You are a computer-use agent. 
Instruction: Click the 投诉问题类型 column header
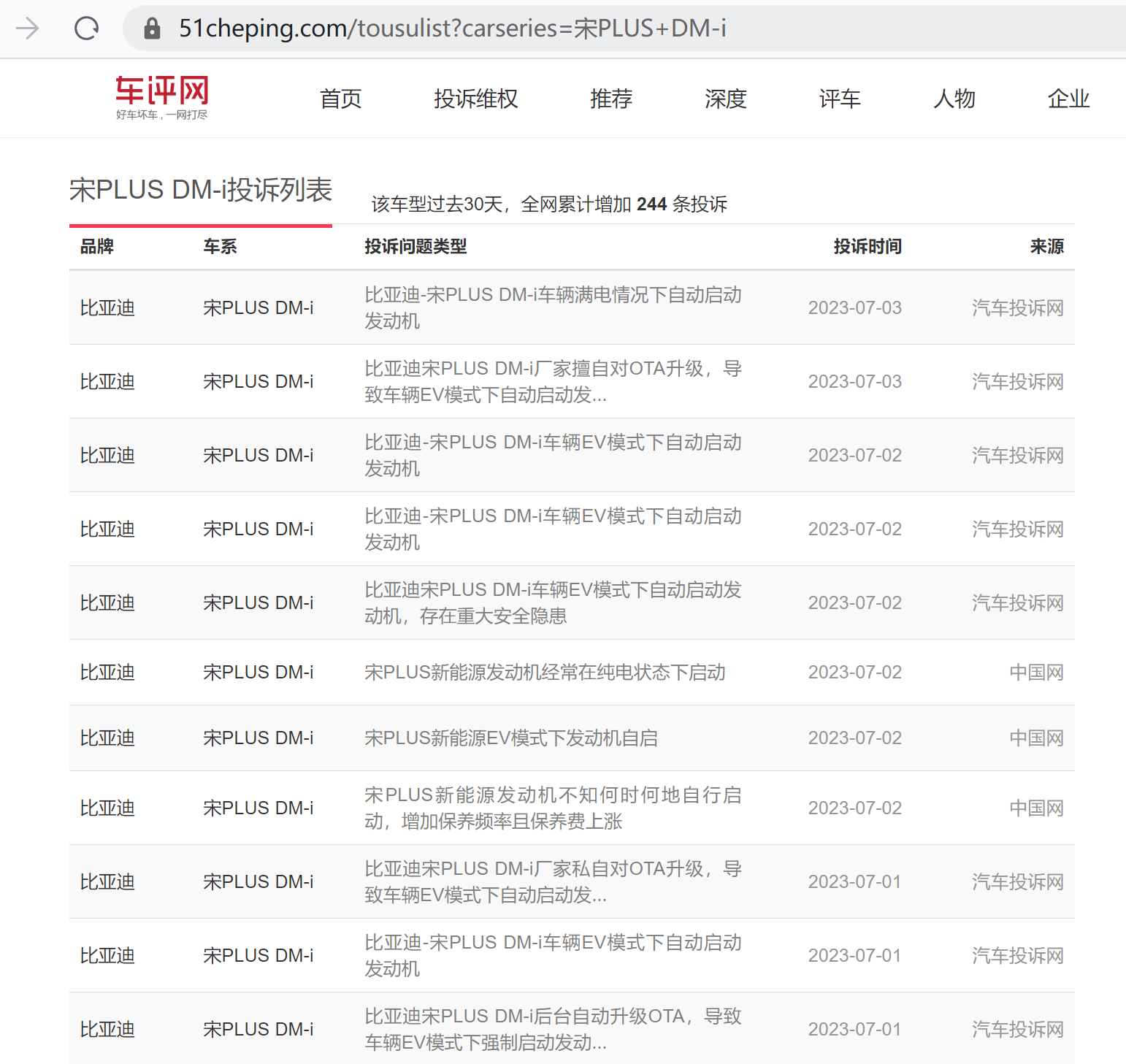tap(415, 247)
